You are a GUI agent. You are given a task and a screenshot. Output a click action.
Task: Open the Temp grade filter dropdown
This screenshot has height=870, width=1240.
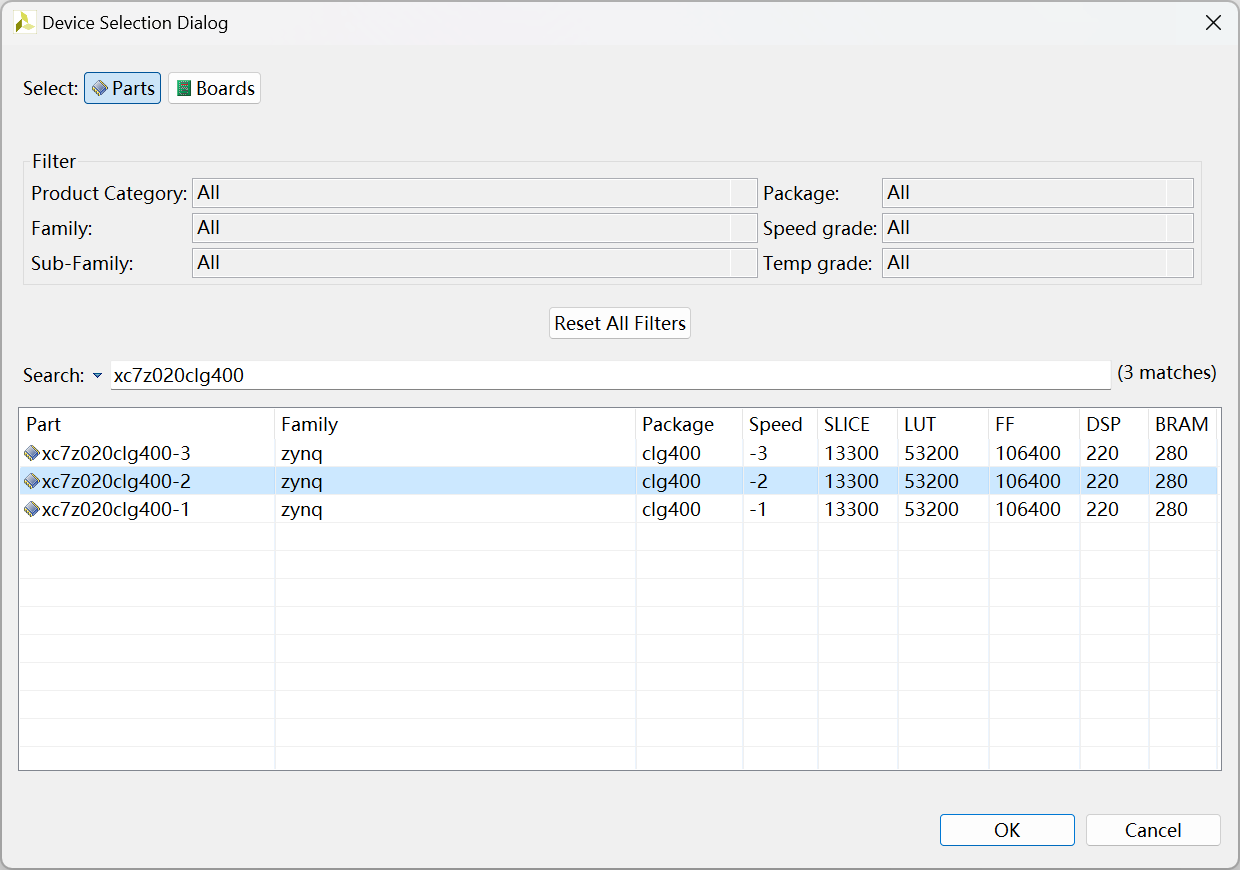[x=1038, y=263]
